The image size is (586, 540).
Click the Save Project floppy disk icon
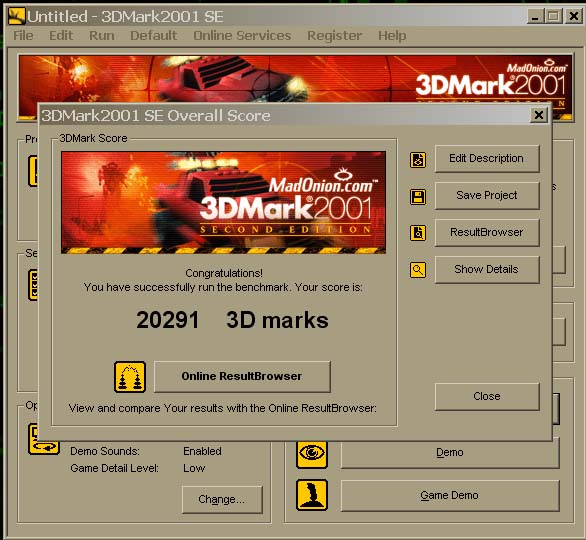(418, 197)
